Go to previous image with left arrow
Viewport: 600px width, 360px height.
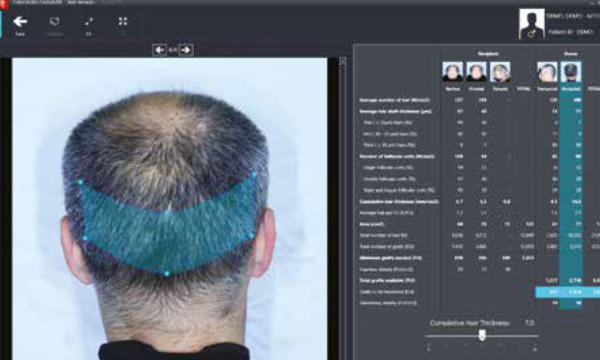(x=159, y=50)
